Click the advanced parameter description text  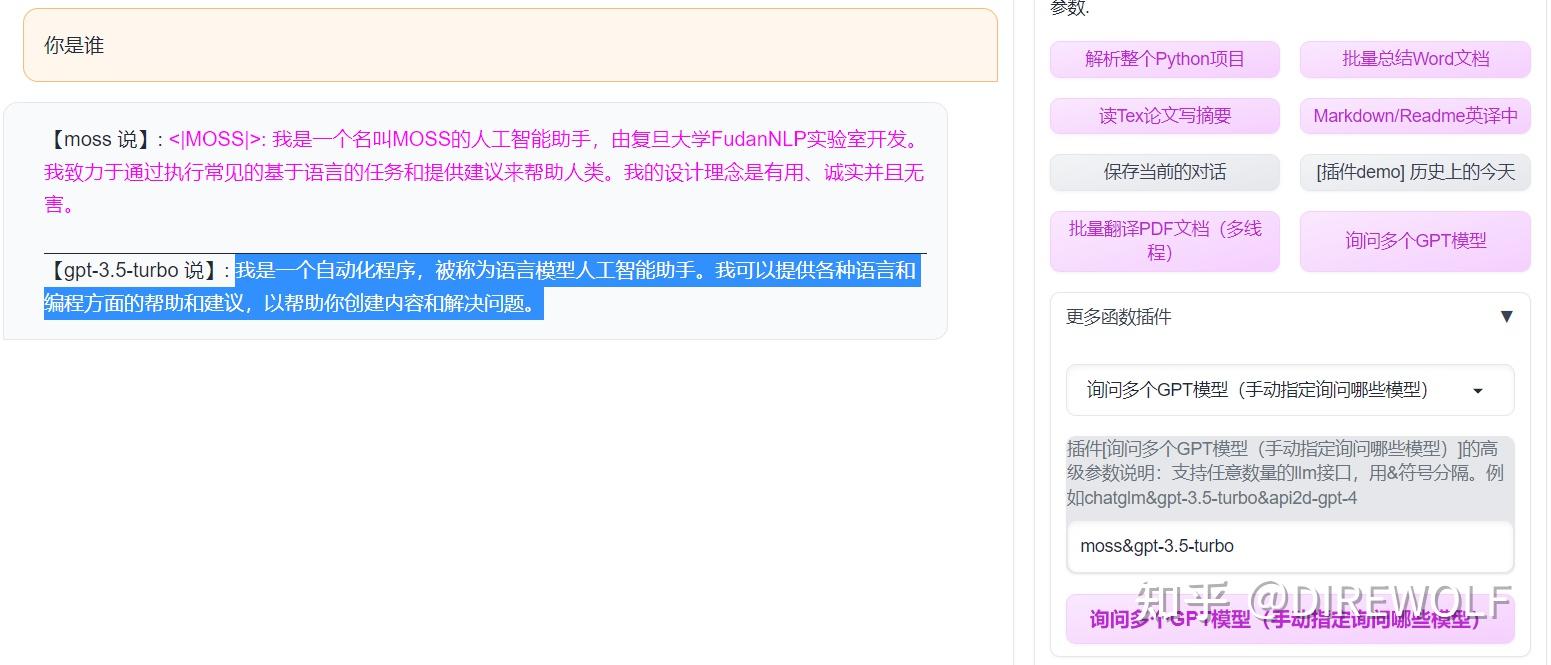coord(1286,473)
